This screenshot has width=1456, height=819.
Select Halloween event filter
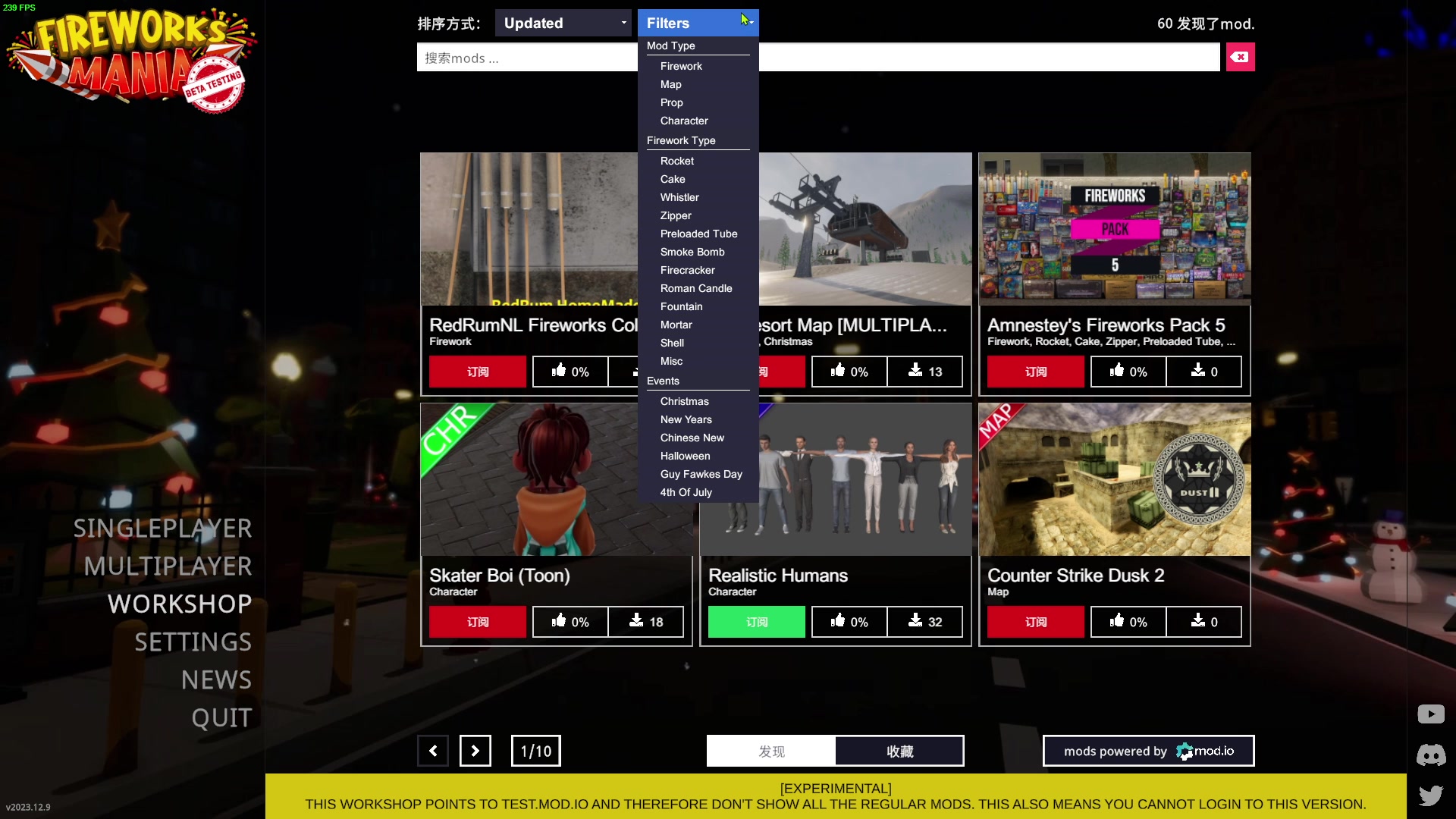click(x=685, y=456)
